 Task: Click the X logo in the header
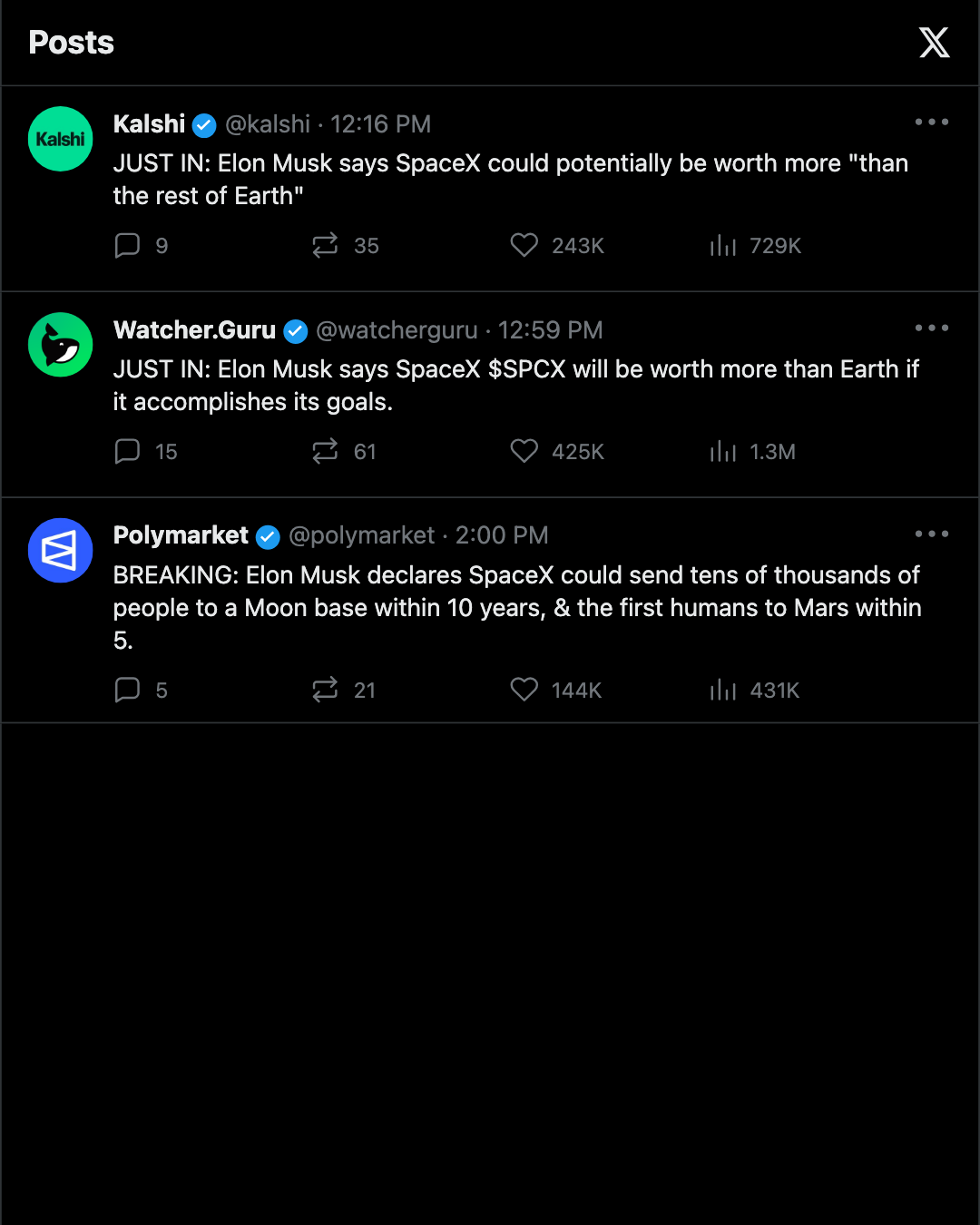pos(934,43)
